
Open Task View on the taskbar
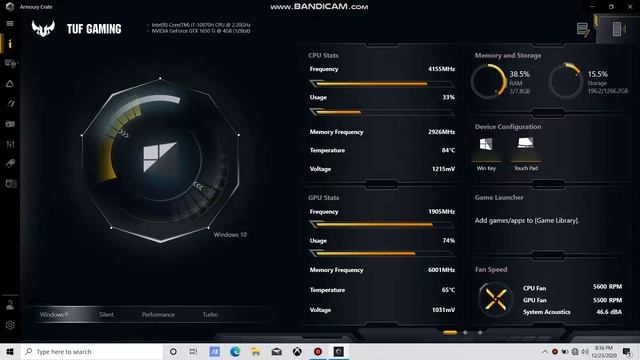tap(193, 351)
